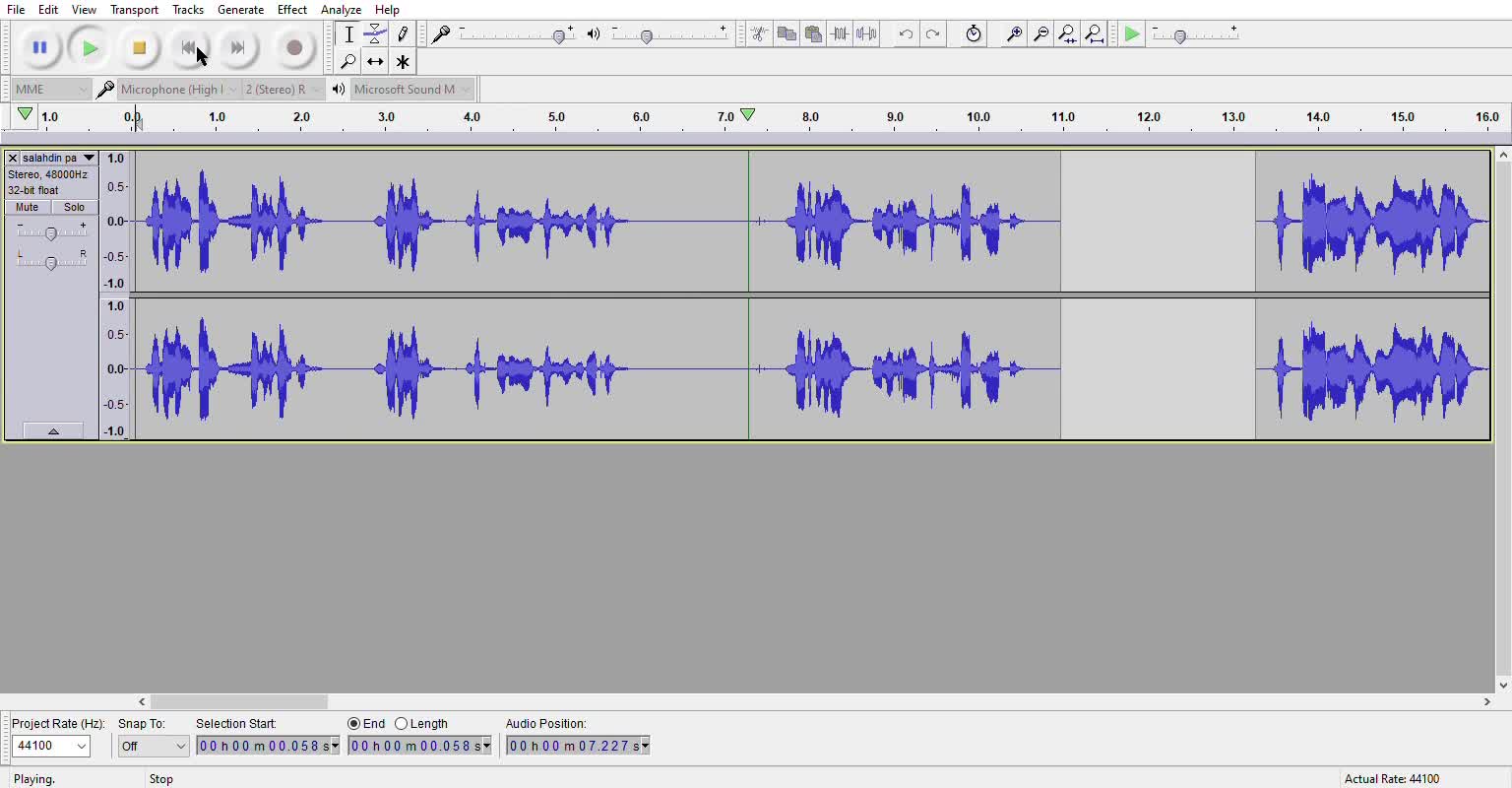The height and width of the screenshot is (788, 1512).
Task: Open the Project Rate 44100 dropdown
Action: 83,746
